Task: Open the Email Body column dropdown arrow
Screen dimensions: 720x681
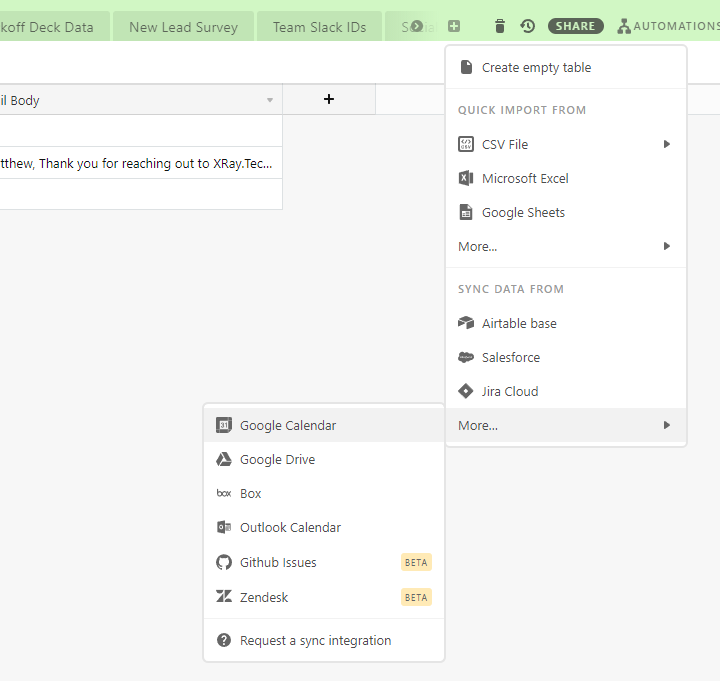Action: (270, 100)
